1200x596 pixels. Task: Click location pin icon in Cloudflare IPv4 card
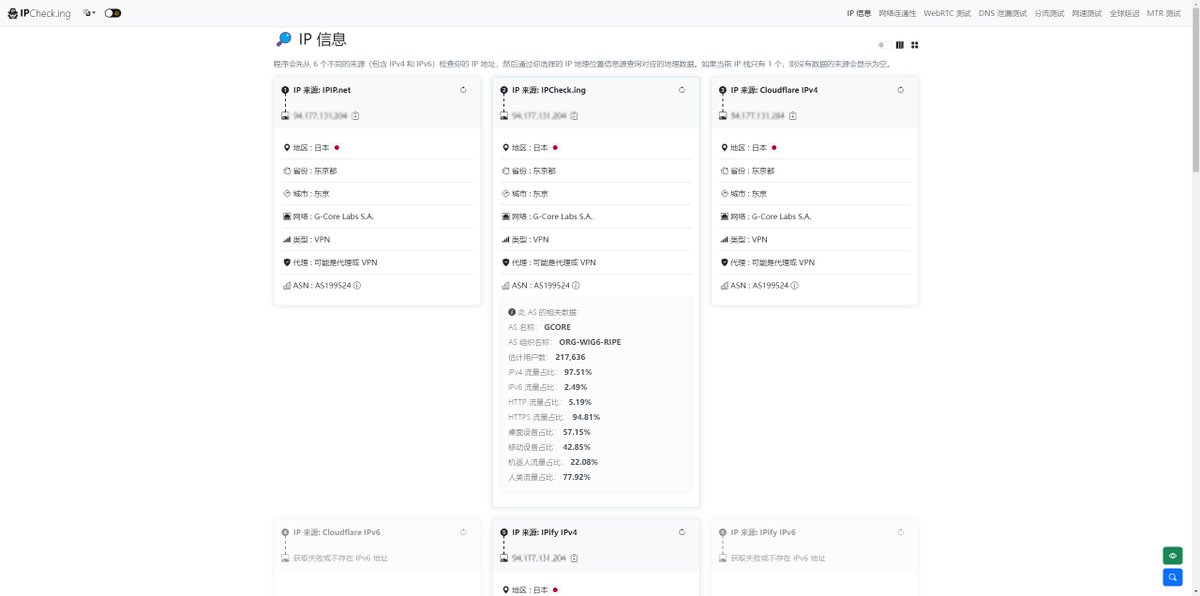point(724,147)
